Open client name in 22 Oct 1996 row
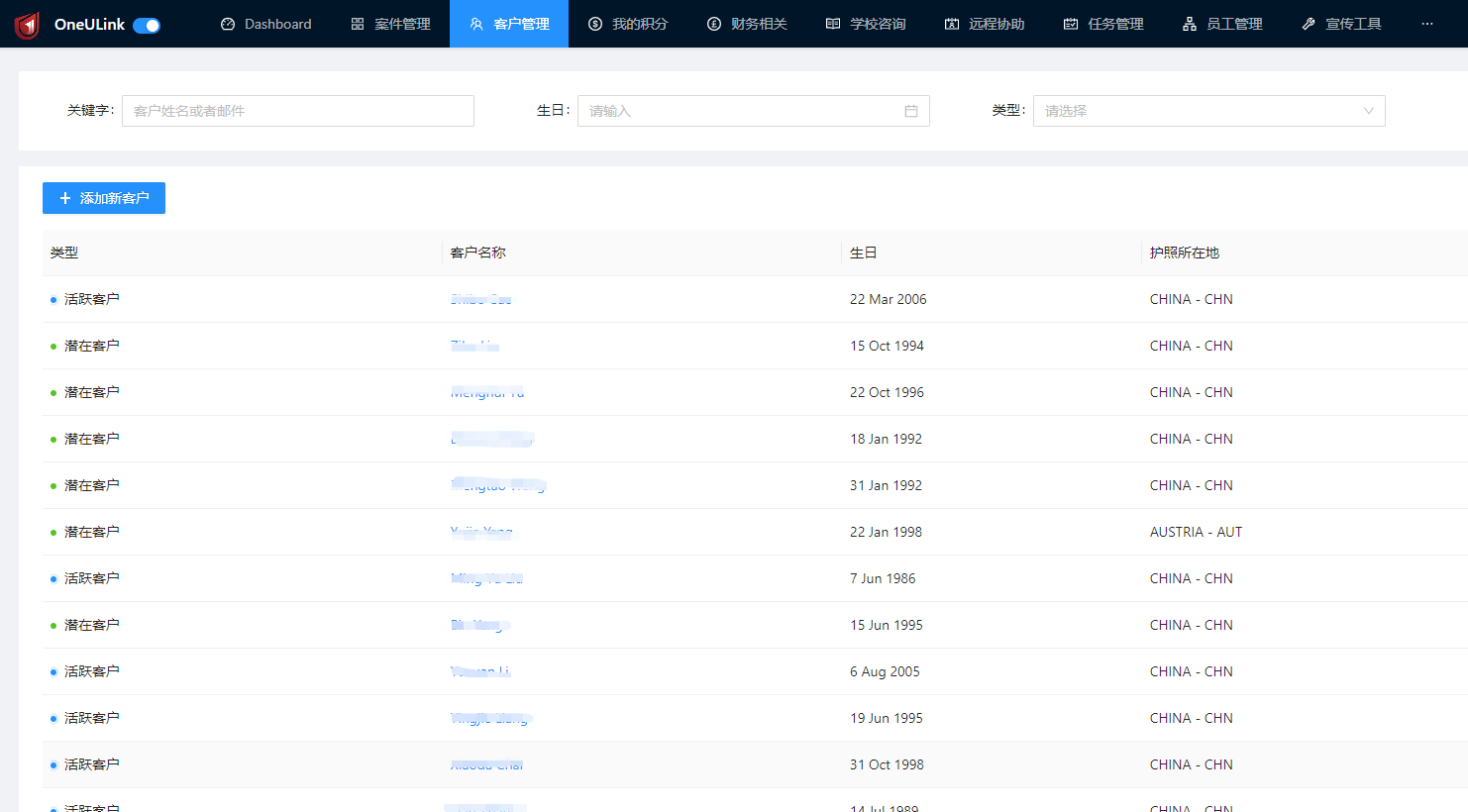The image size is (1468, 812). point(487,392)
